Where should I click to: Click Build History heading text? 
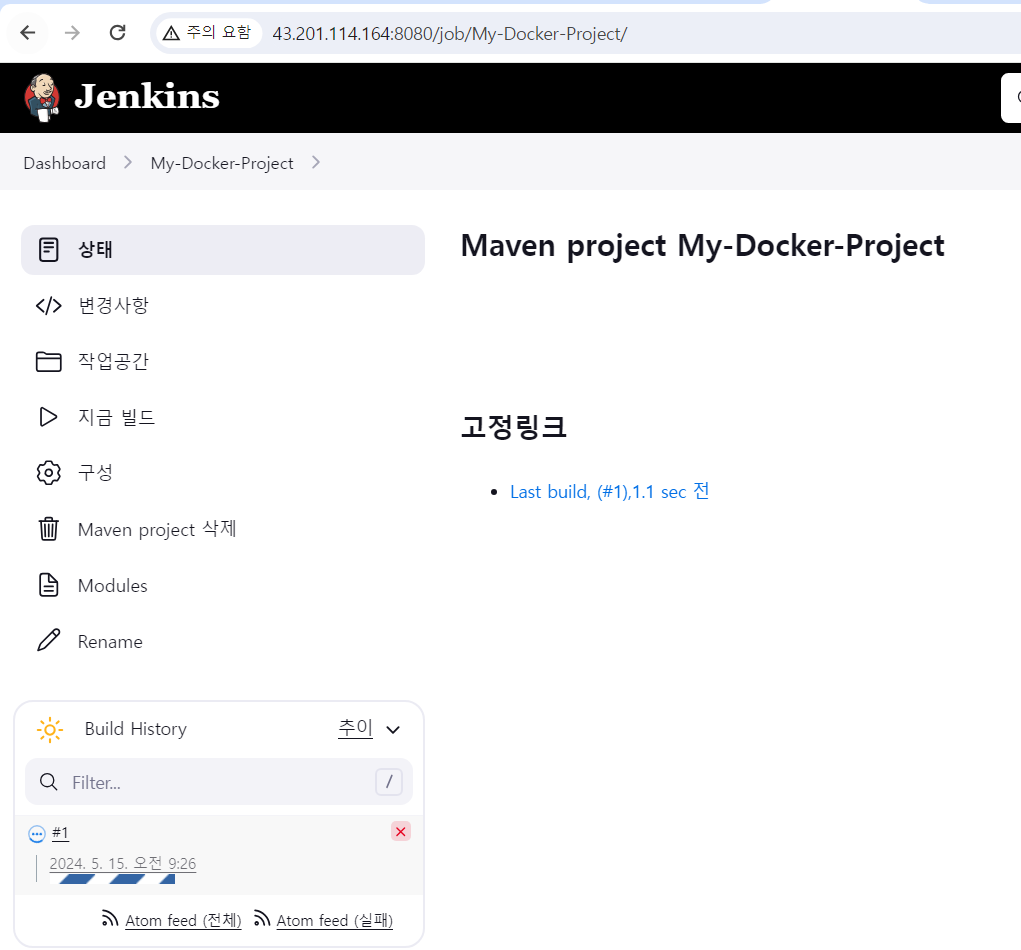(x=135, y=729)
